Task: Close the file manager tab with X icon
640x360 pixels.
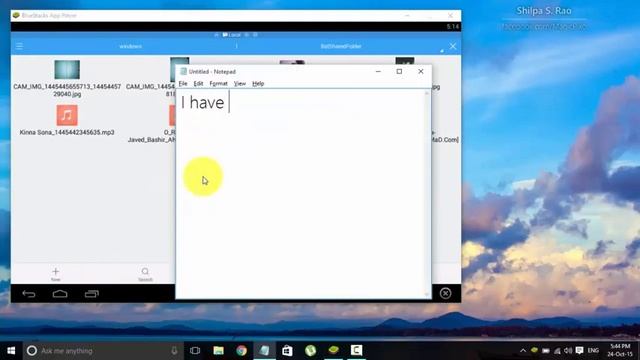Action: (x=453, y=46)
